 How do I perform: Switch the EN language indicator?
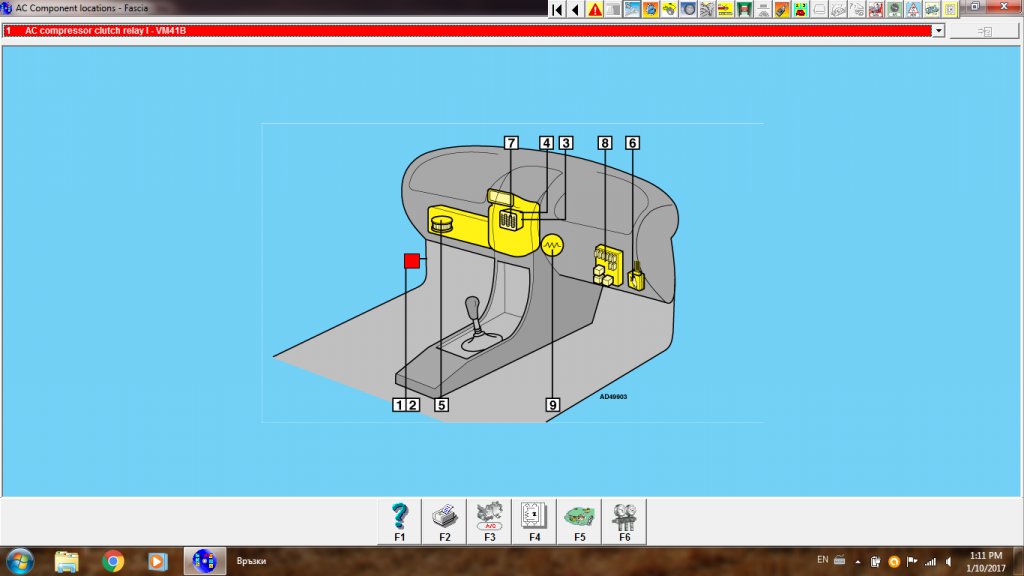click(x=822, y=560)
